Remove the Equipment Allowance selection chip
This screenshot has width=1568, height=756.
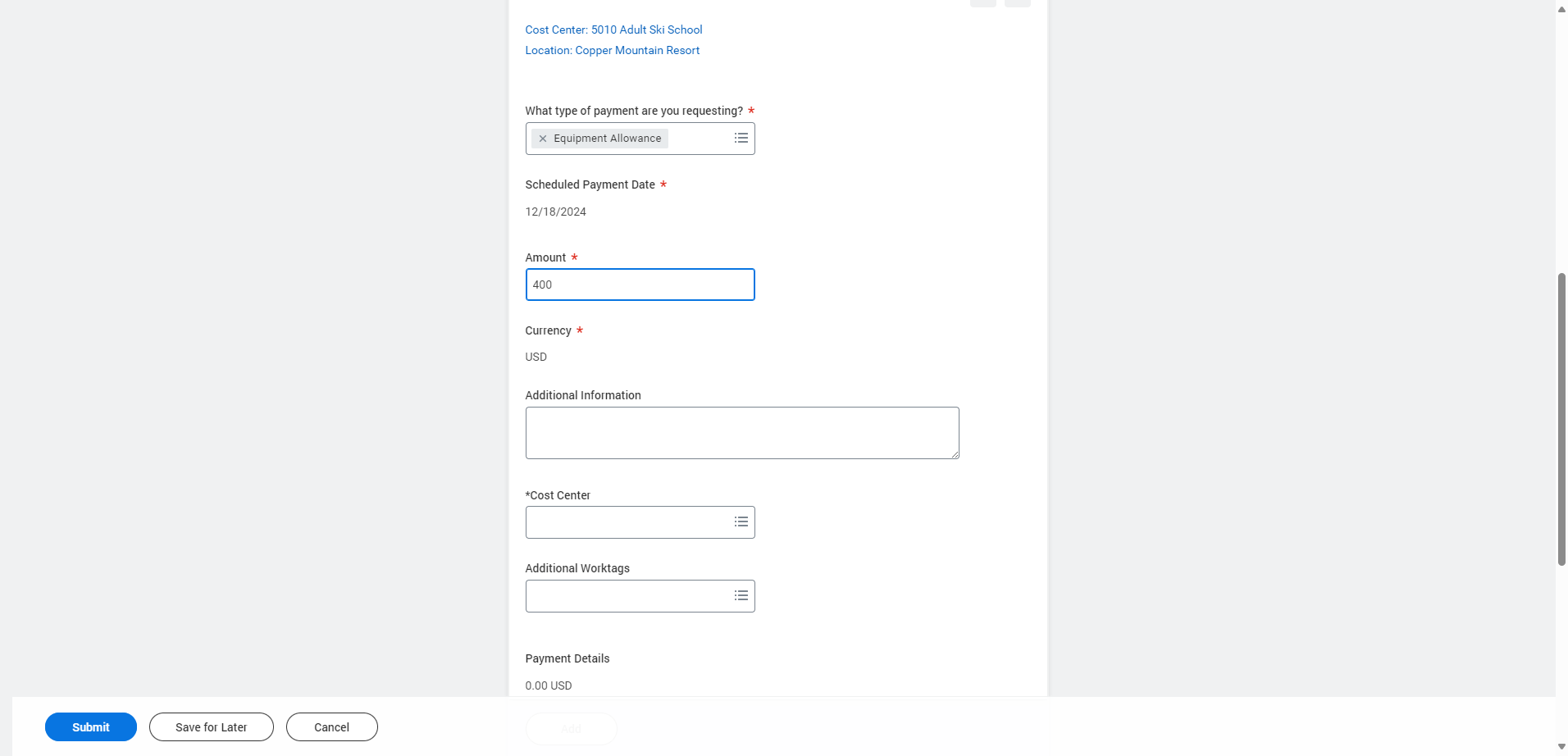(542, 139)
